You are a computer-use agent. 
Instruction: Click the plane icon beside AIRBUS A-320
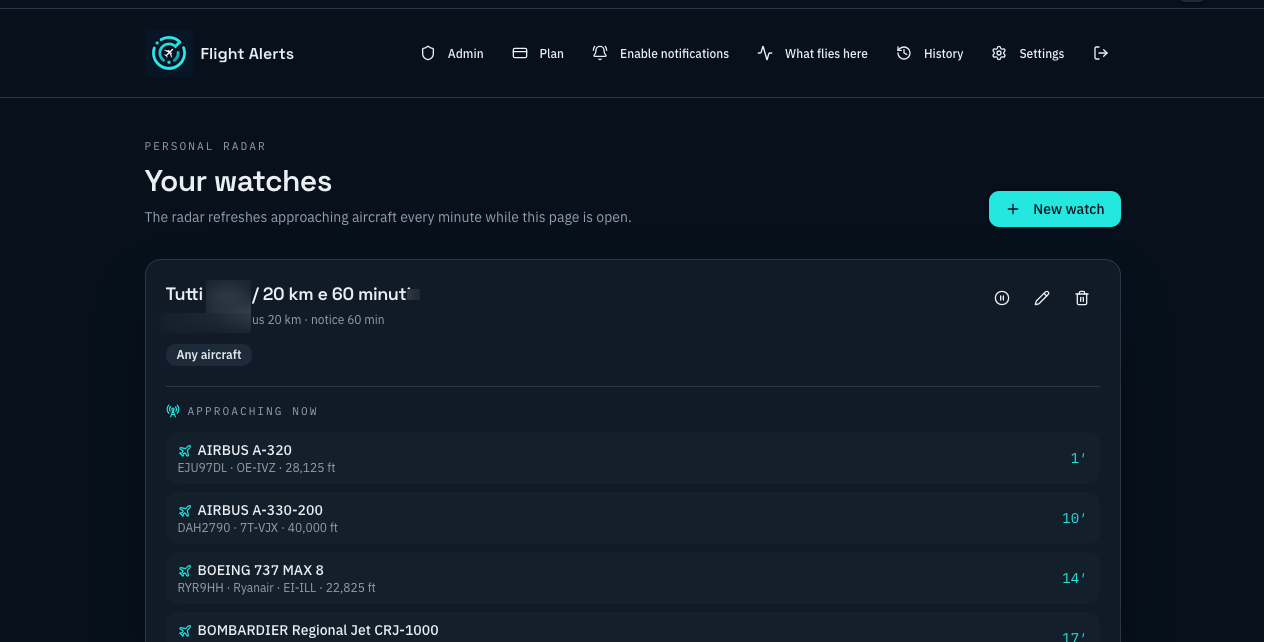coord(185,451)
